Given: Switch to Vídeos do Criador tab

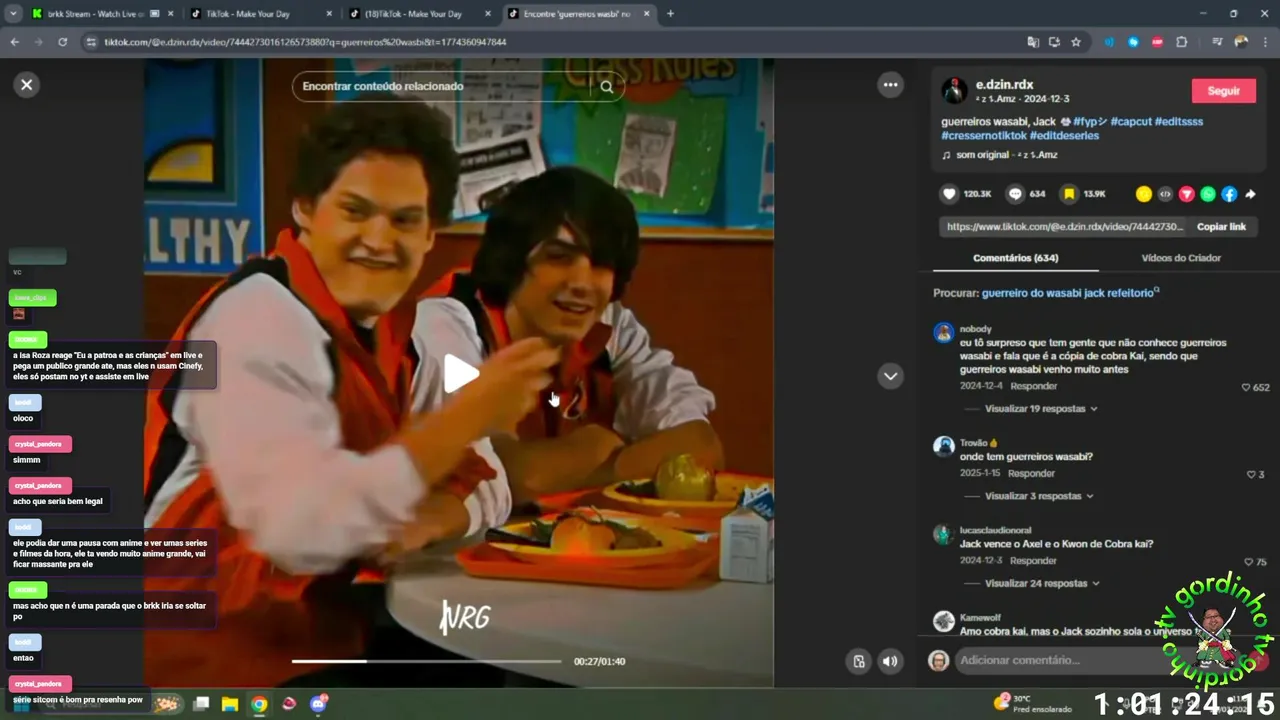Looking at the screenshot, I should click(1181, 258).
